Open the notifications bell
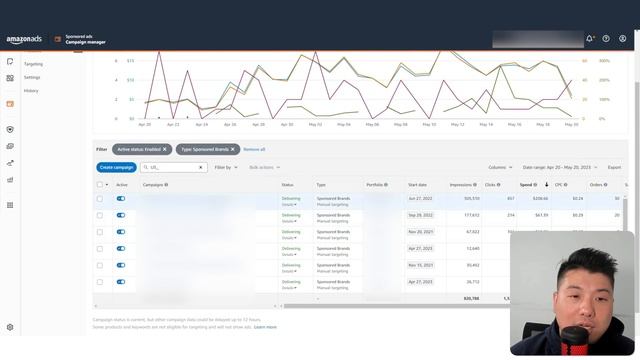 click(590, 38)
